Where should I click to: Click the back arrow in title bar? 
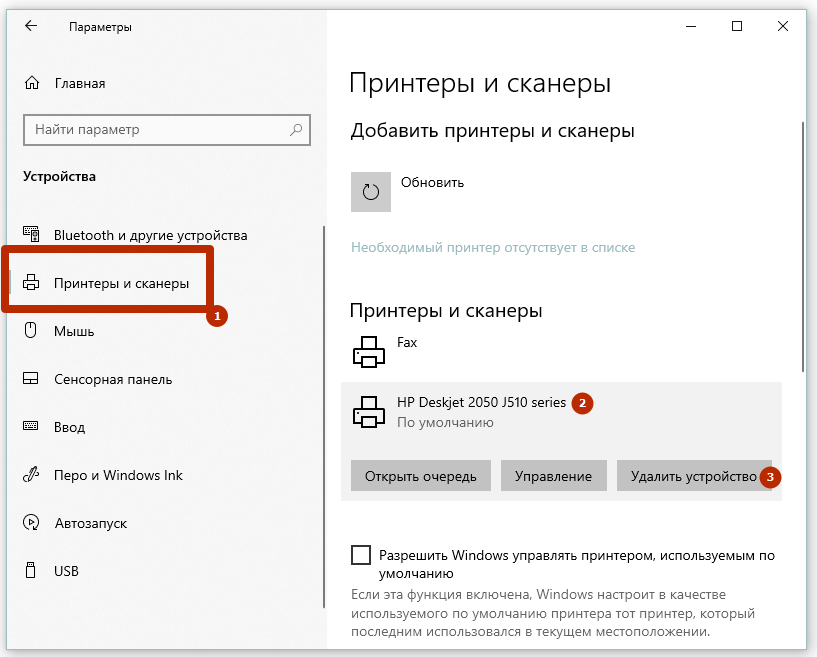coord(31,27)
